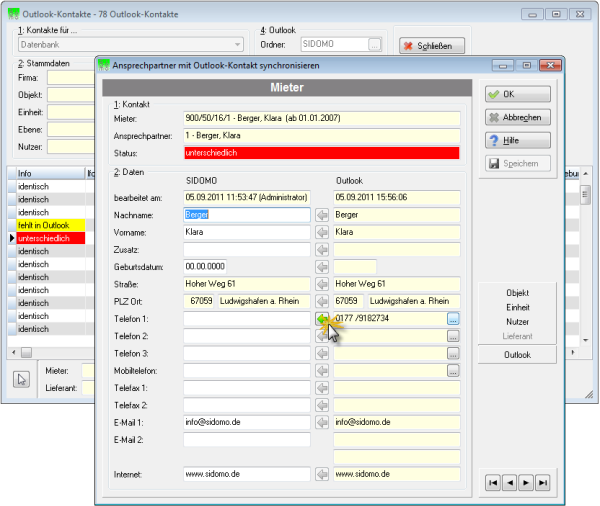Open the ellipsis button beside Outlook Telefon 1
Screen dimensions: 600x506
[453, 318]
